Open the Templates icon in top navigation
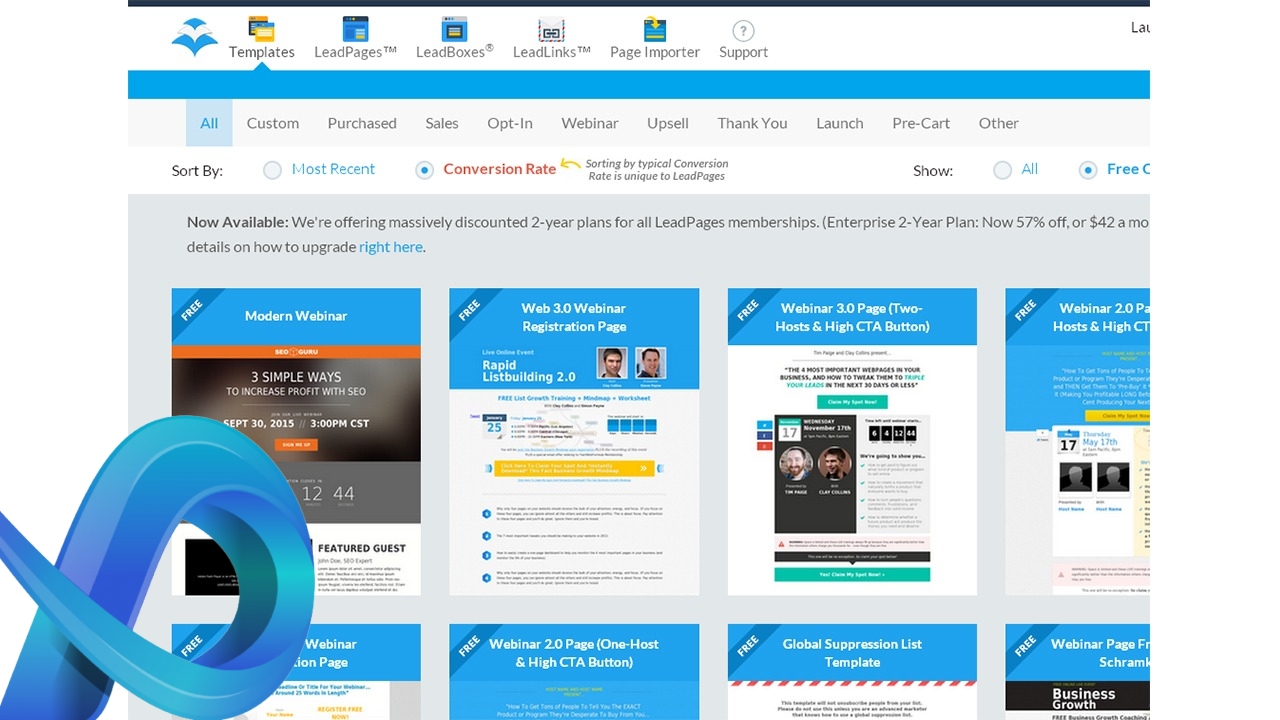The height and width of the screenshot is (720, 1280). coord(262,29)
